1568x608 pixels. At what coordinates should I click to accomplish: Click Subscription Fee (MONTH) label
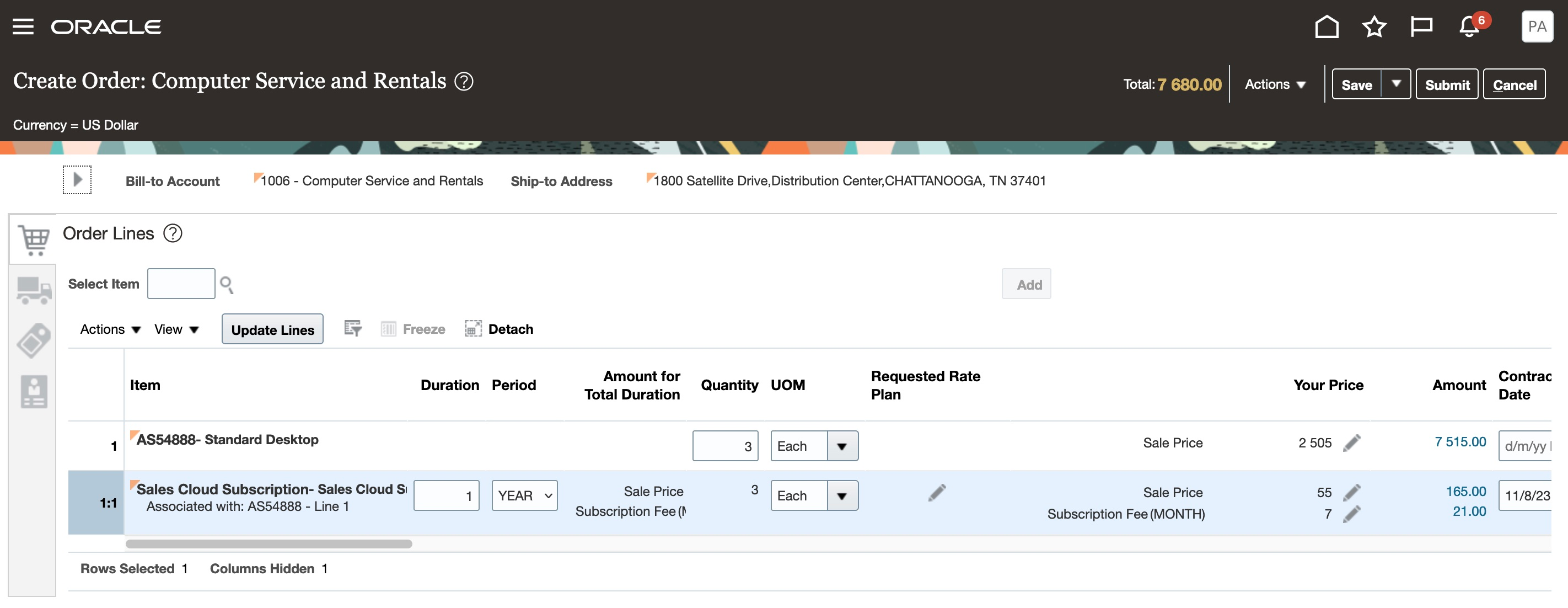click(x=1125, y=514)
